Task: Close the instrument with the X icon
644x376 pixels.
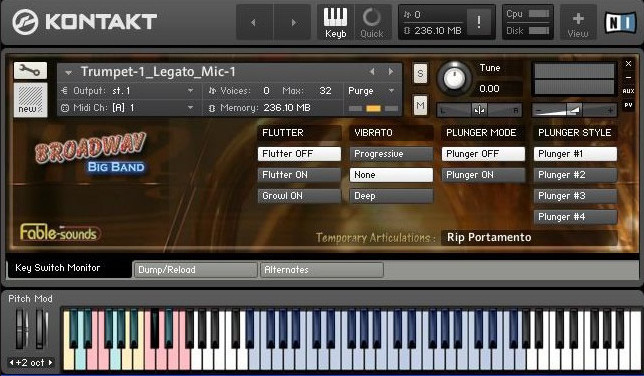Action: pyautogui.click(x=628, y=64)
